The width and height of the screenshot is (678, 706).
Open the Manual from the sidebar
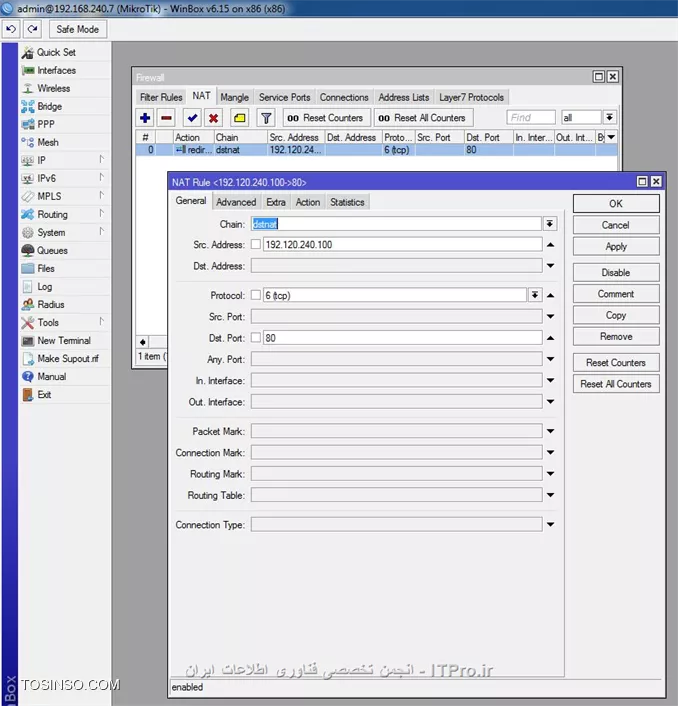pyautogui.click(x=52, y=376)
